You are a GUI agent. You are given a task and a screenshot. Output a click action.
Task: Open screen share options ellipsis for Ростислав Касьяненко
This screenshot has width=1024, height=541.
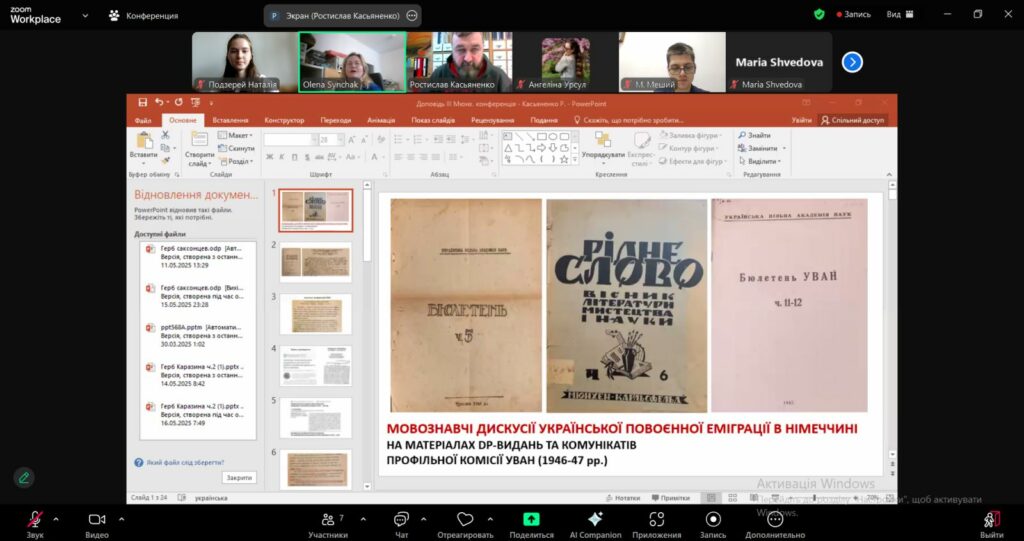[x=411, y=16]
